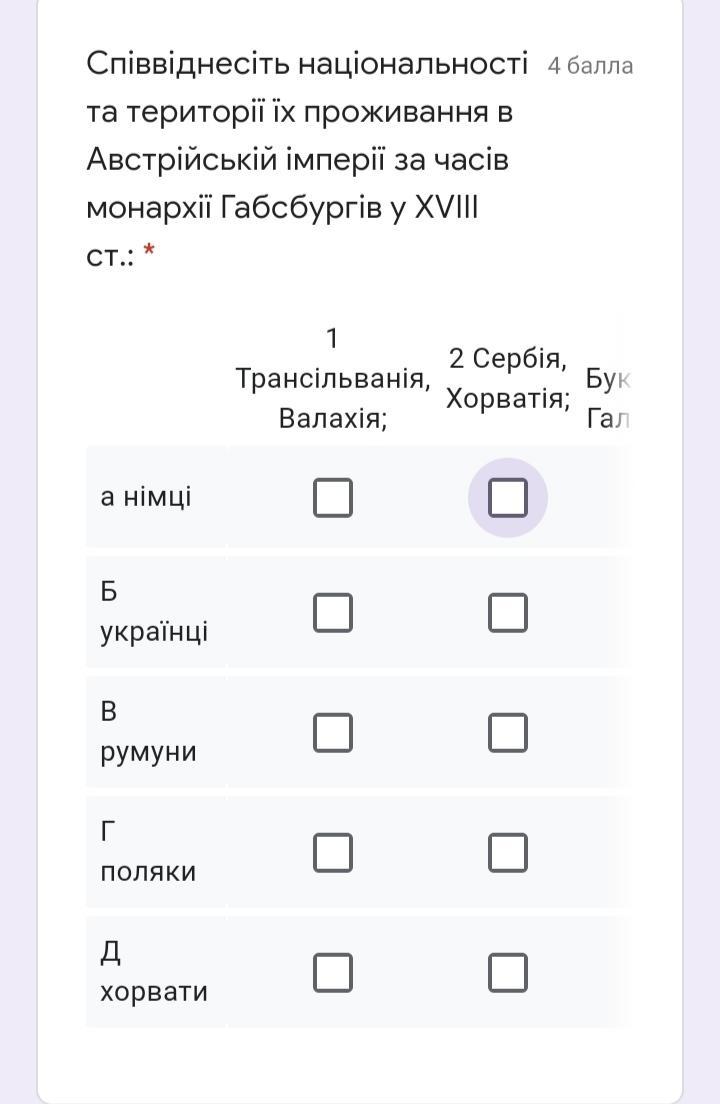Mark поляки checkbox under Сербія, Хорватія
The image size is (720, 1104).
click(x=508, y=852)
